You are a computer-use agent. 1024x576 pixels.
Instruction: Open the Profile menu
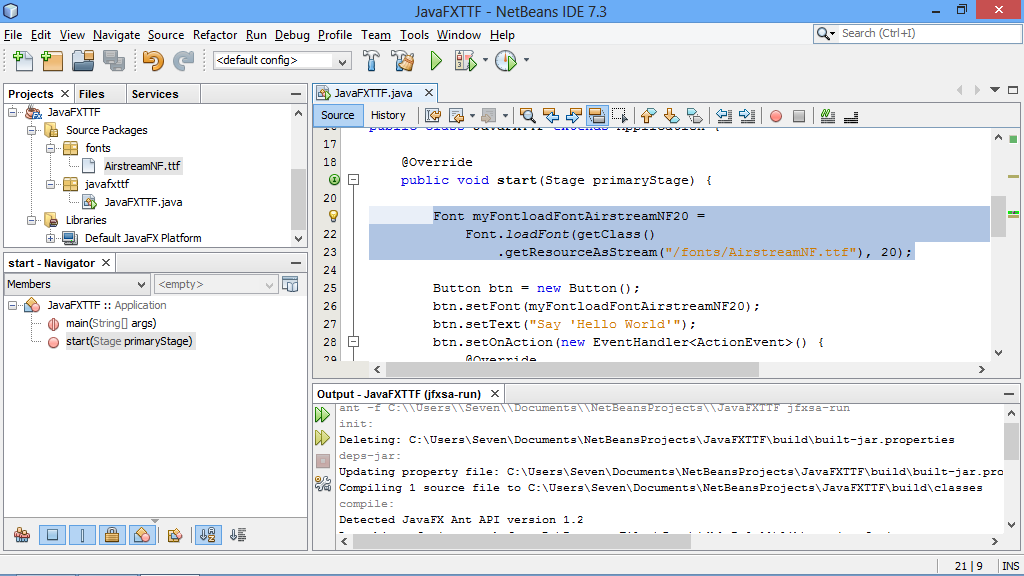point(335,35)
